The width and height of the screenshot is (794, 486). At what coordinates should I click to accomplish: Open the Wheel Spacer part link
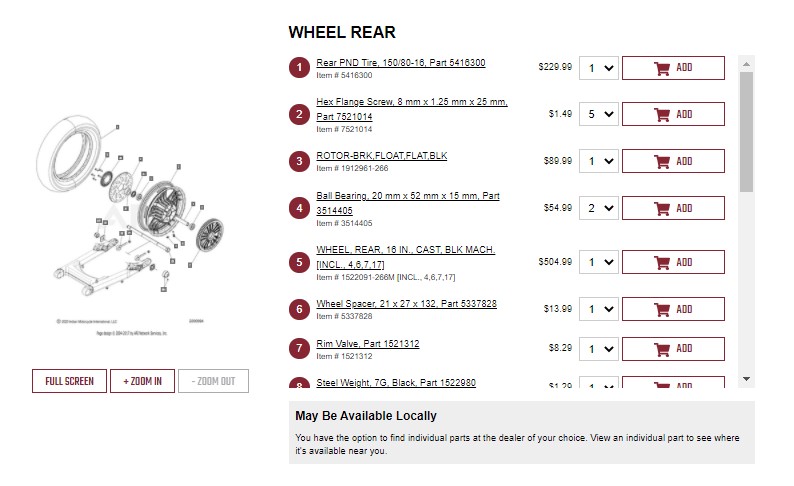pos(406,303)
